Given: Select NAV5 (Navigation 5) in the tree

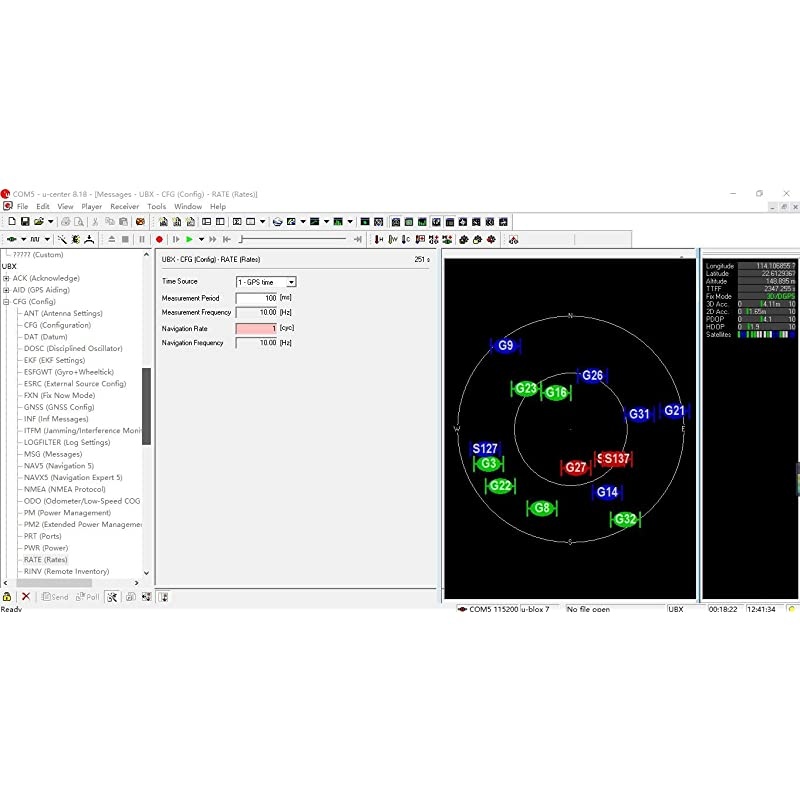Looking at the screenshot, I should 59,466.
